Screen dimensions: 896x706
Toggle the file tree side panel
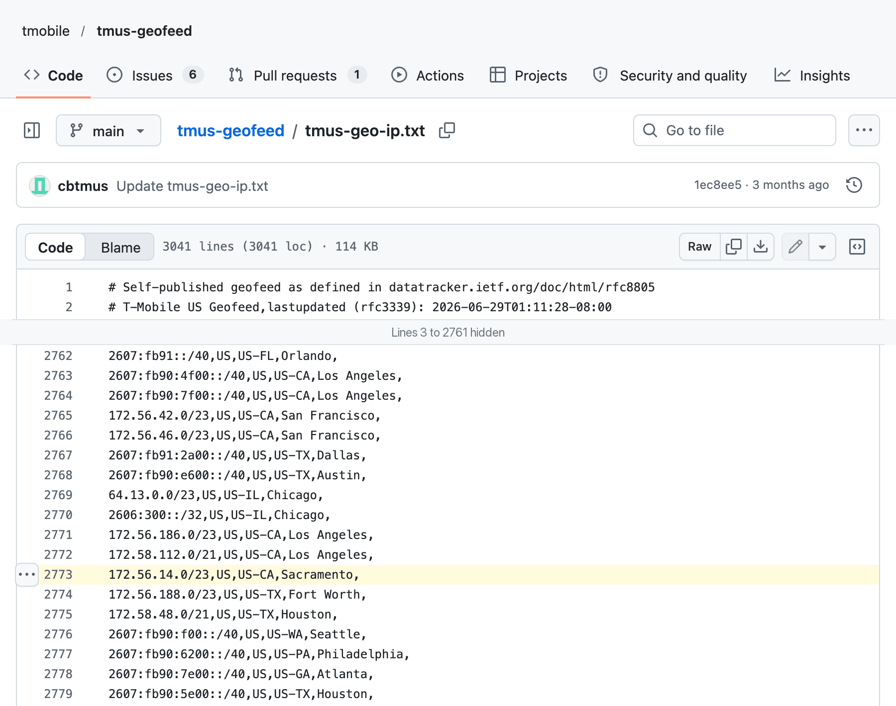(32, 131)
